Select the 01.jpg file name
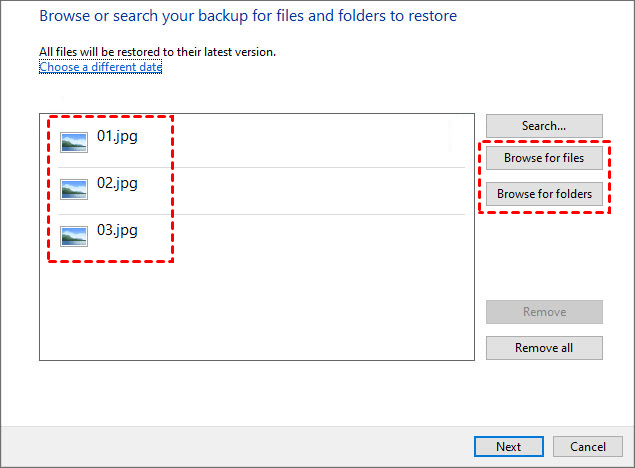This screenshot has width=635, height=468. [117, 136]
